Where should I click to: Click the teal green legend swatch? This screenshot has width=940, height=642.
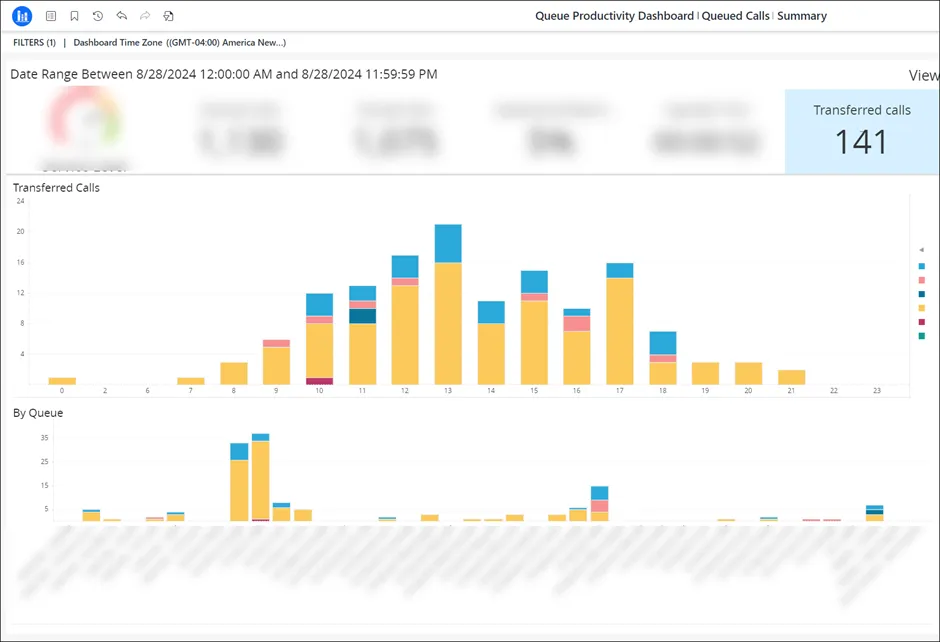(921, 336)
